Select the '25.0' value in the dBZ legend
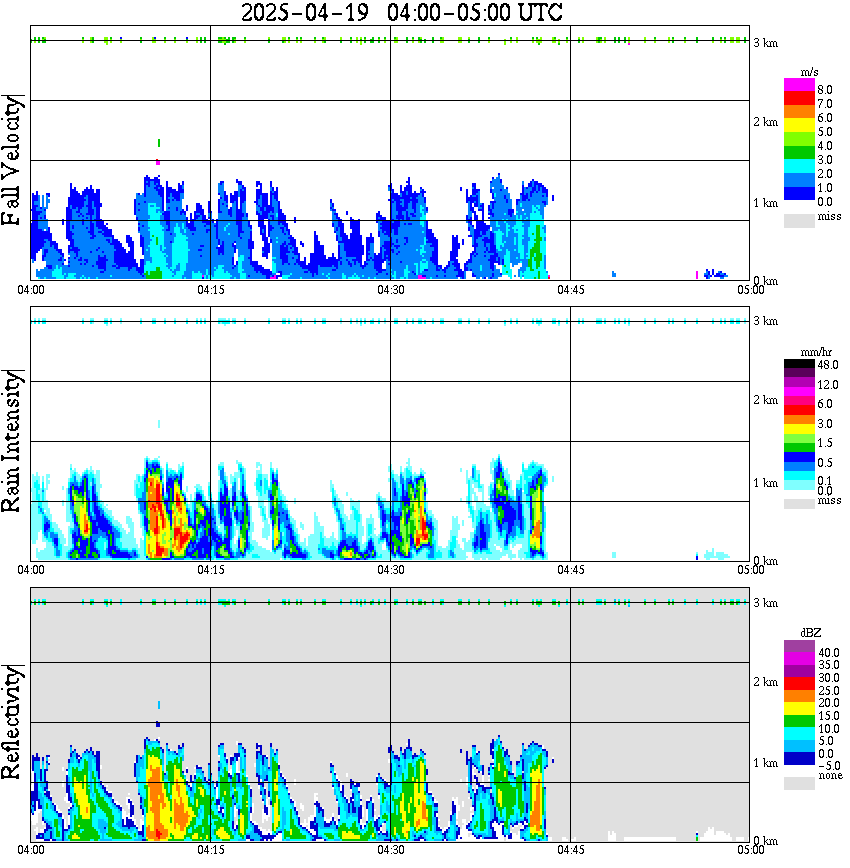 (x=828, y=690)
